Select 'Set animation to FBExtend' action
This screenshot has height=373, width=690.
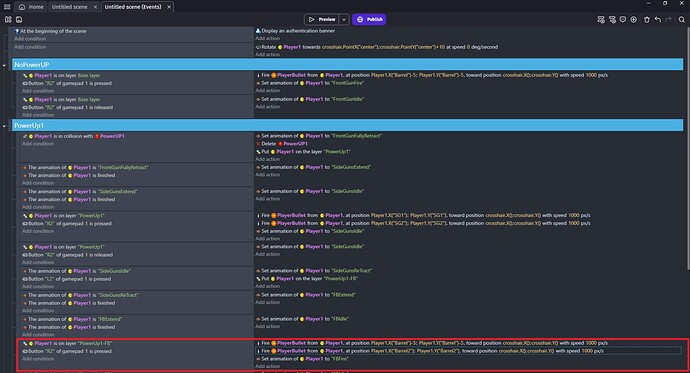306,295
